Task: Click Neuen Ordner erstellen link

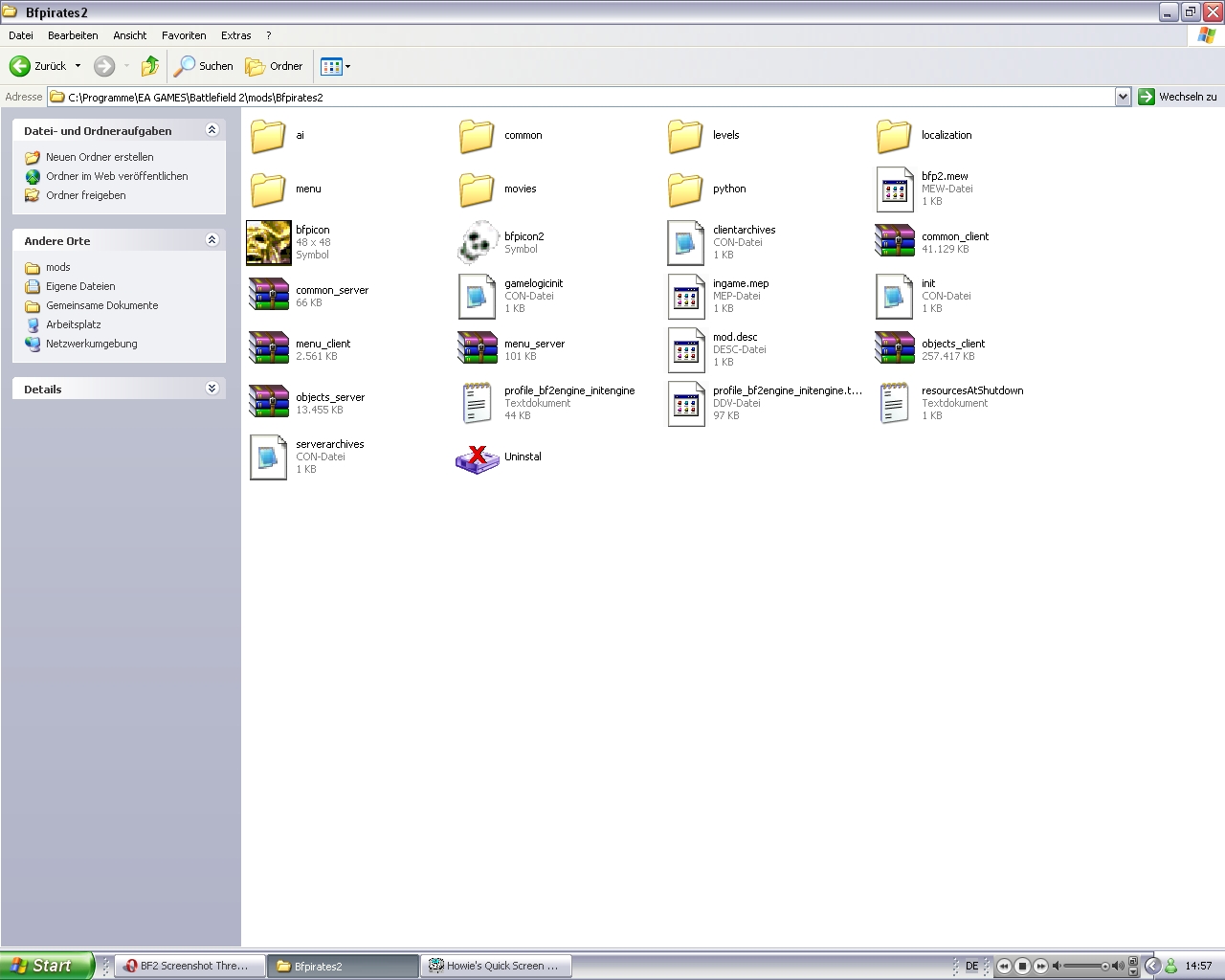Action: coord(100,157)
